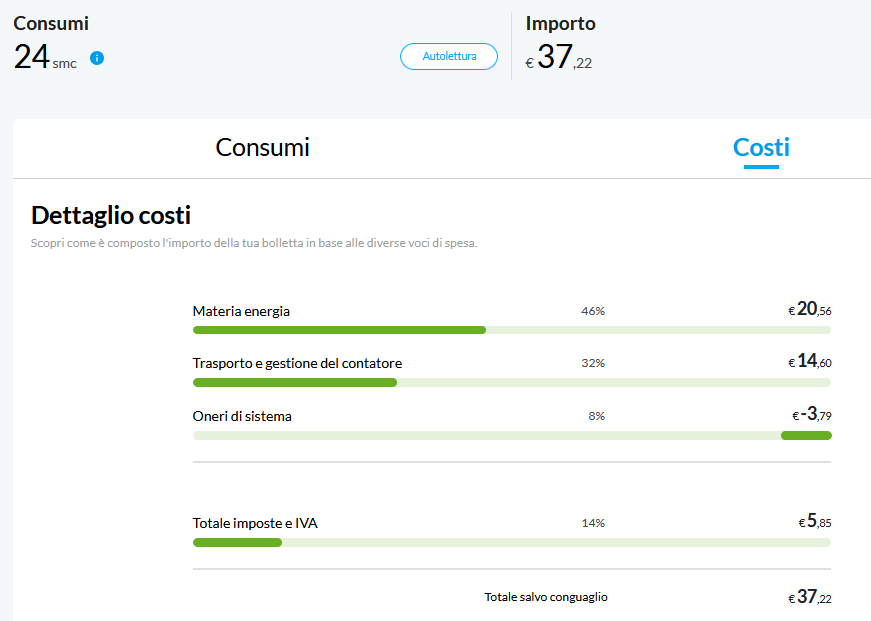Click the negative €-3,79 amount

(x=811, y=415)
